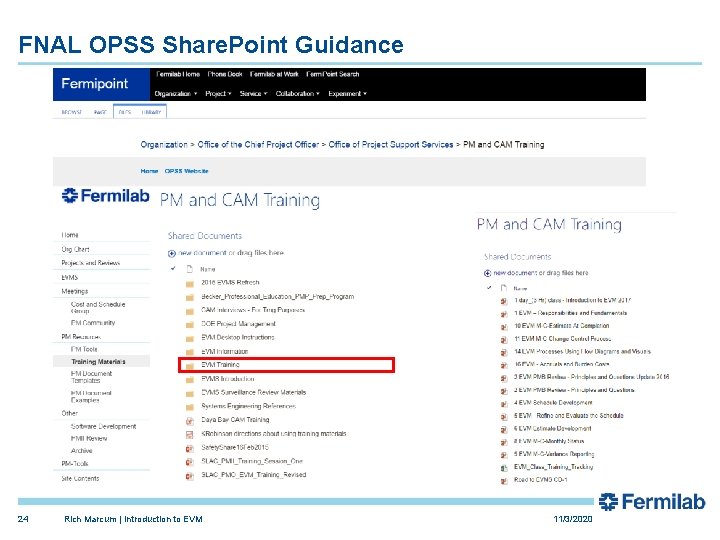The height and width of the screenshot is (540, 720).
Task: Click Home link in gray navigation bar
Action: point(149,171)
